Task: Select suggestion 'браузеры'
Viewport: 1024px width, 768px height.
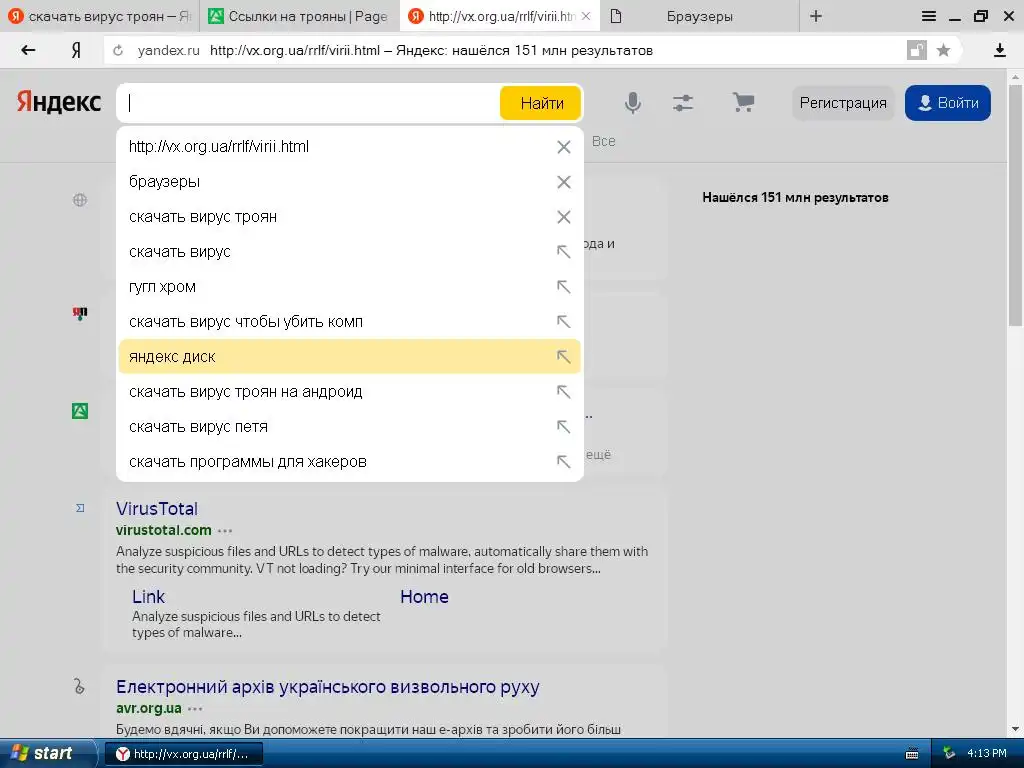Action: point(349,182)
